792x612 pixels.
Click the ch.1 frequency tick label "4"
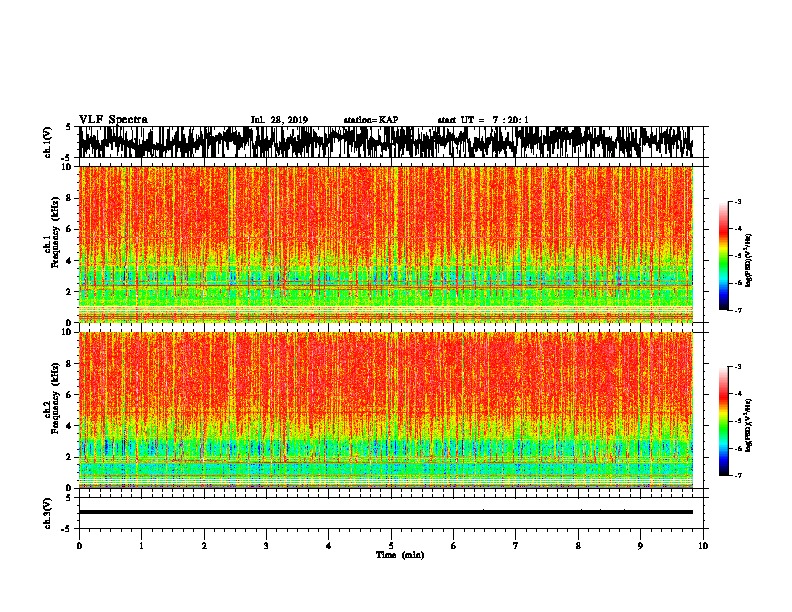coord(69,261)
